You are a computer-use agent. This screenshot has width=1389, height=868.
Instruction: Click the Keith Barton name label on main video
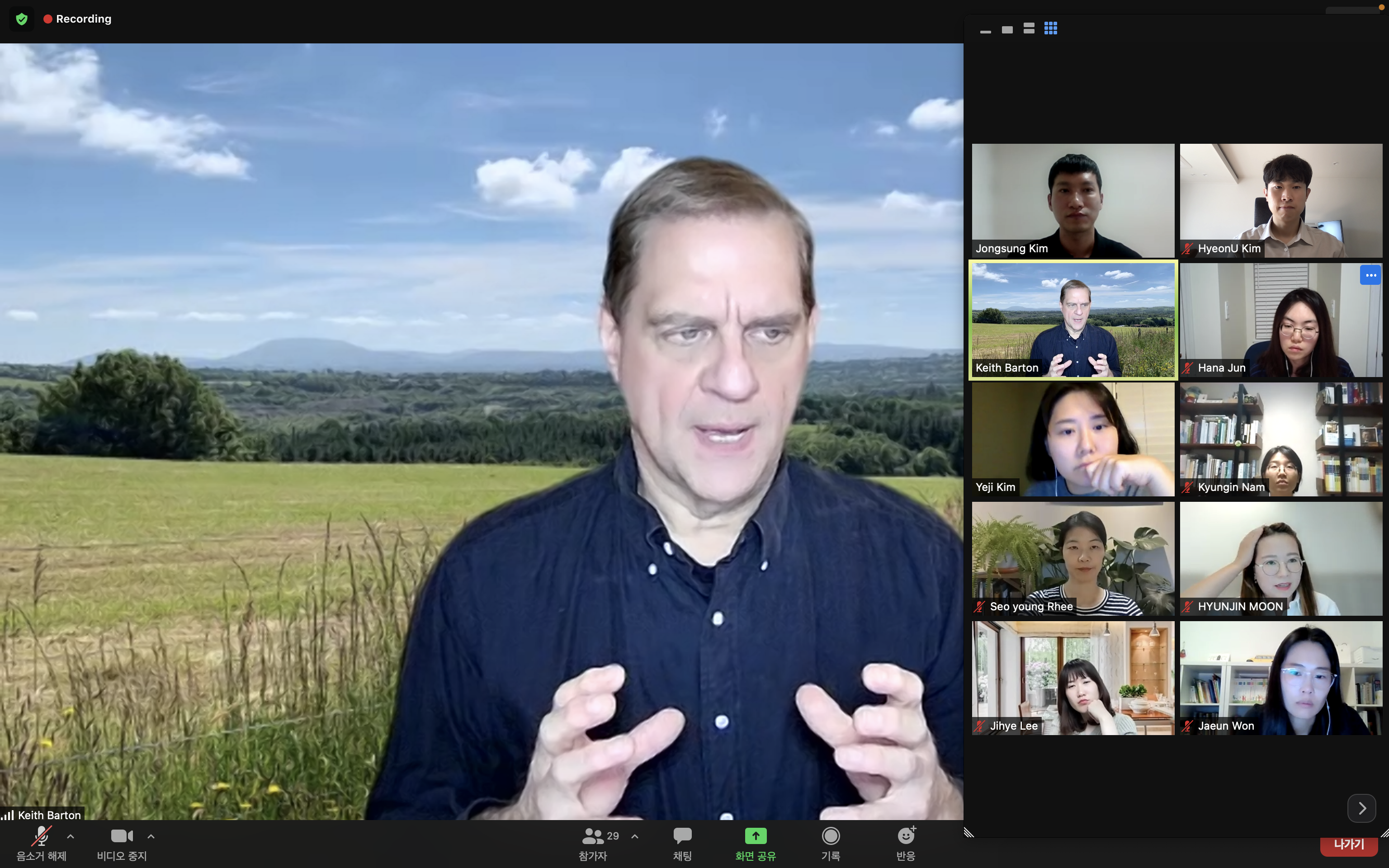click(x=49, y=815)
